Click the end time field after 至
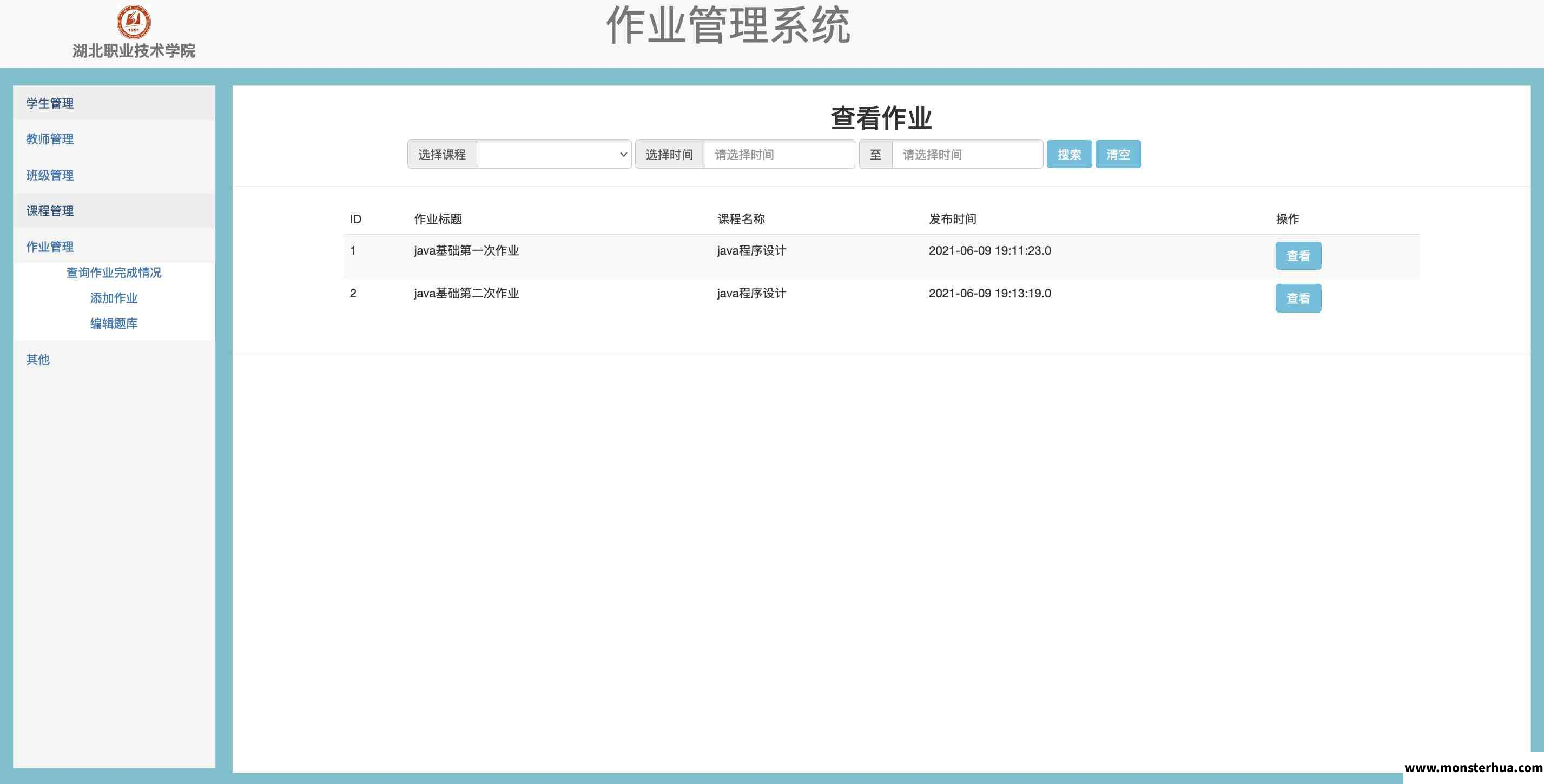 click(967, 155)
